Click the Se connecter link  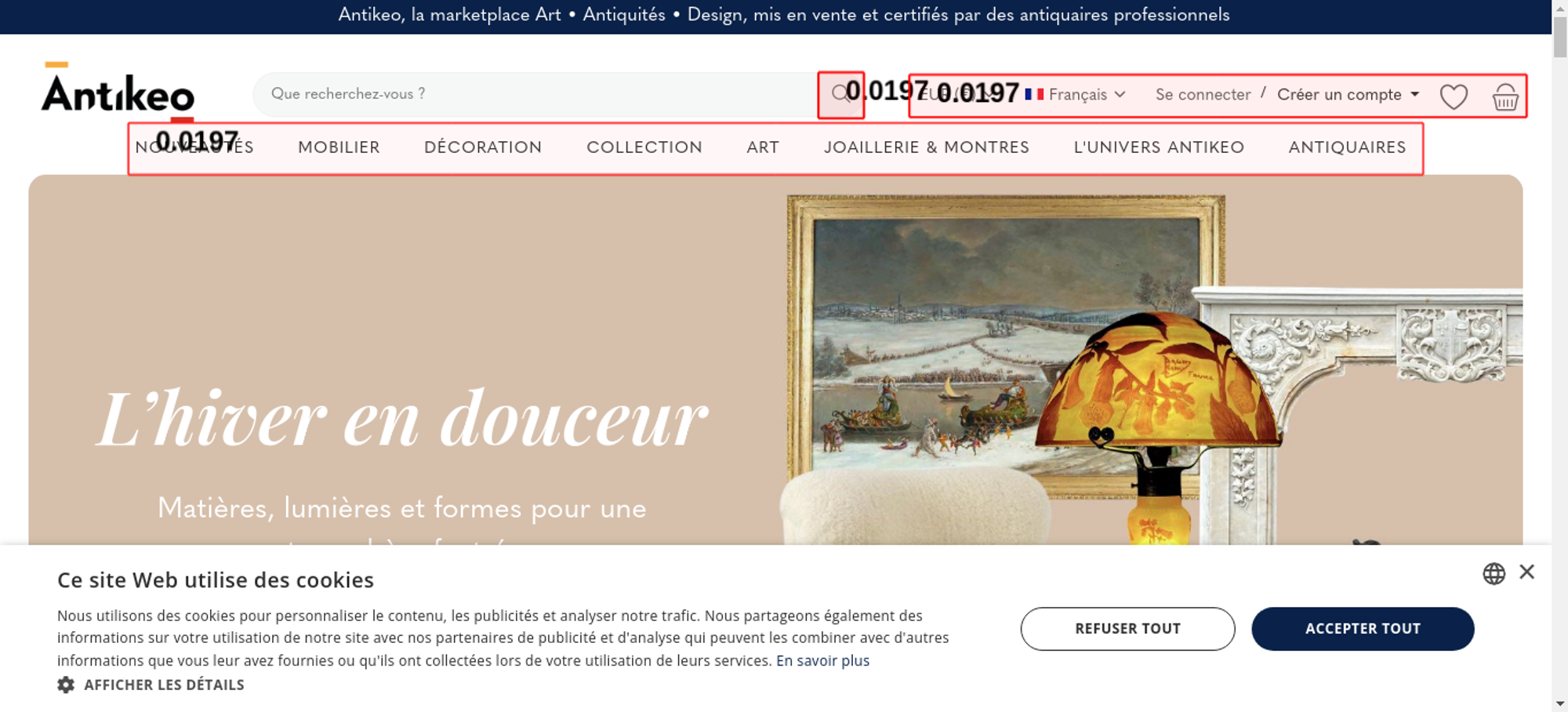pyautogui.click(x=1203, y=94)
